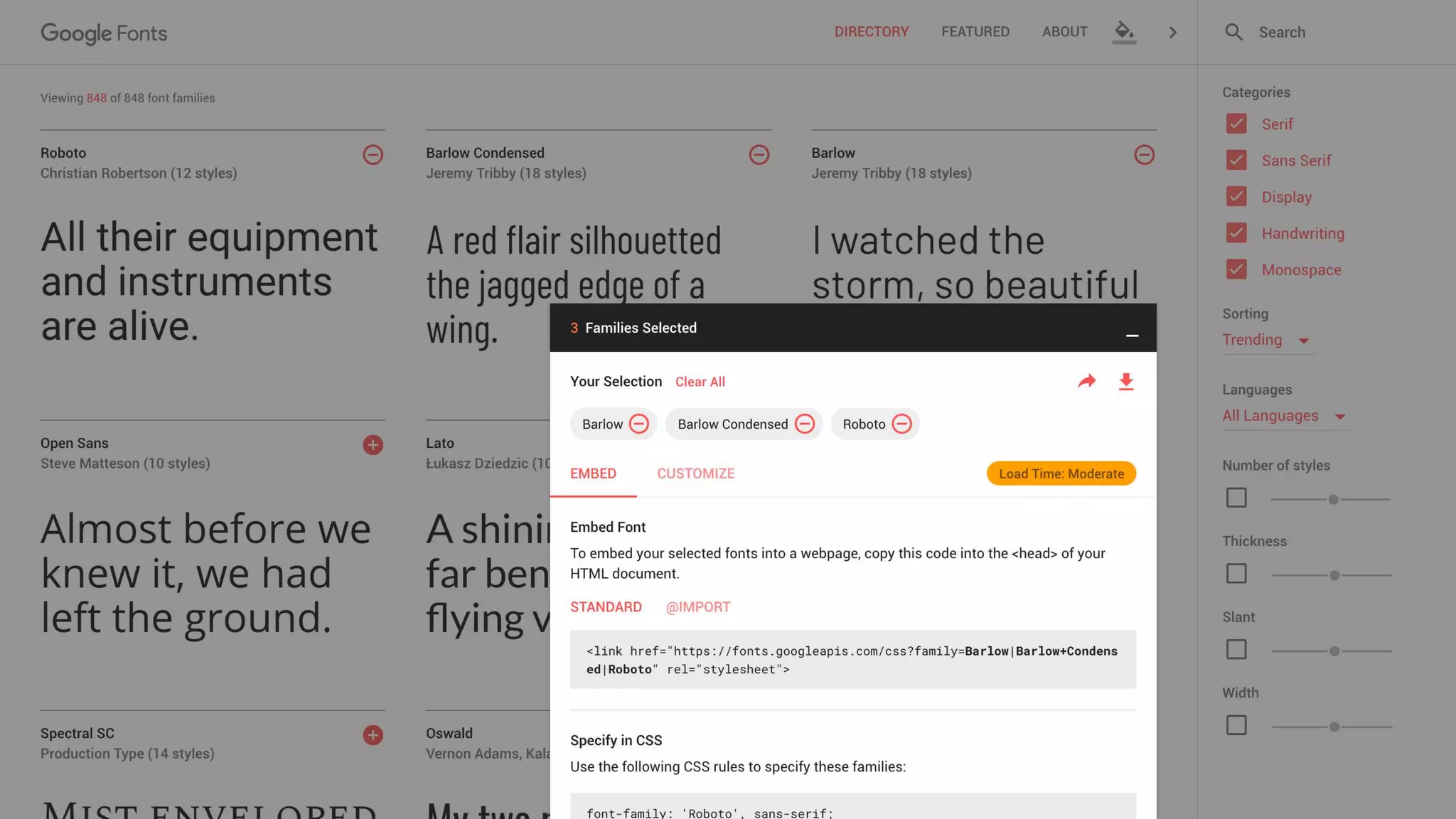The height and width of the screenshot is (819, 1456).
Task: Uncheck the Serif category
Action: coord(1236,124)
